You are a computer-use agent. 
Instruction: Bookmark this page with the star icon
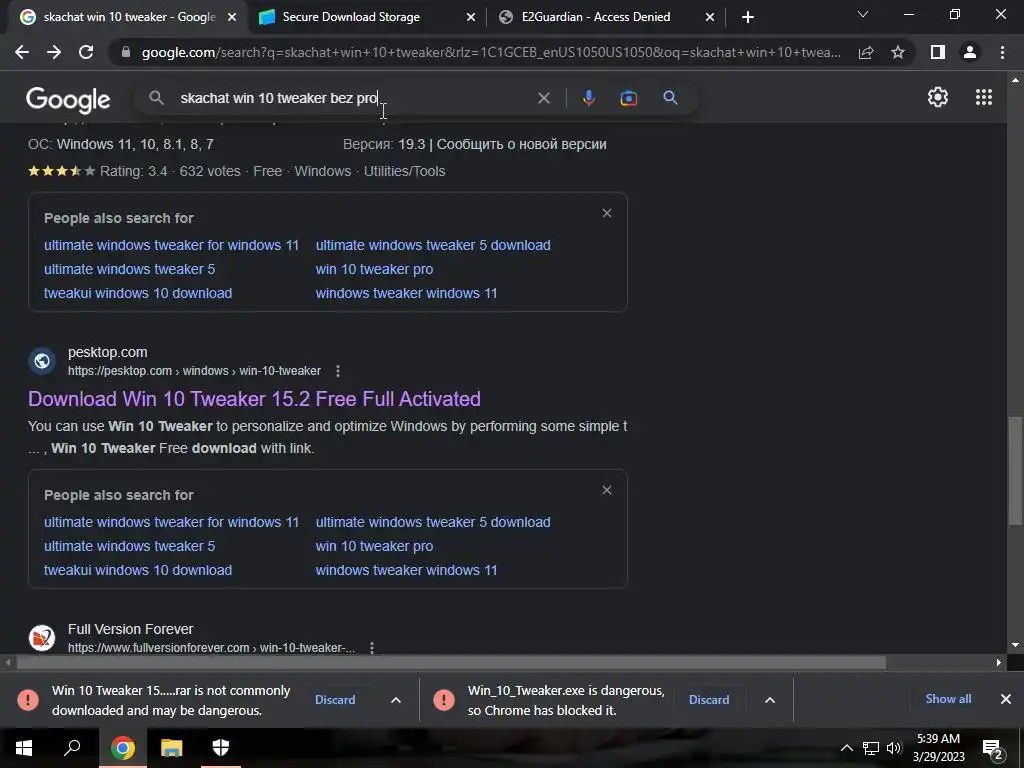tap(898, 52)
